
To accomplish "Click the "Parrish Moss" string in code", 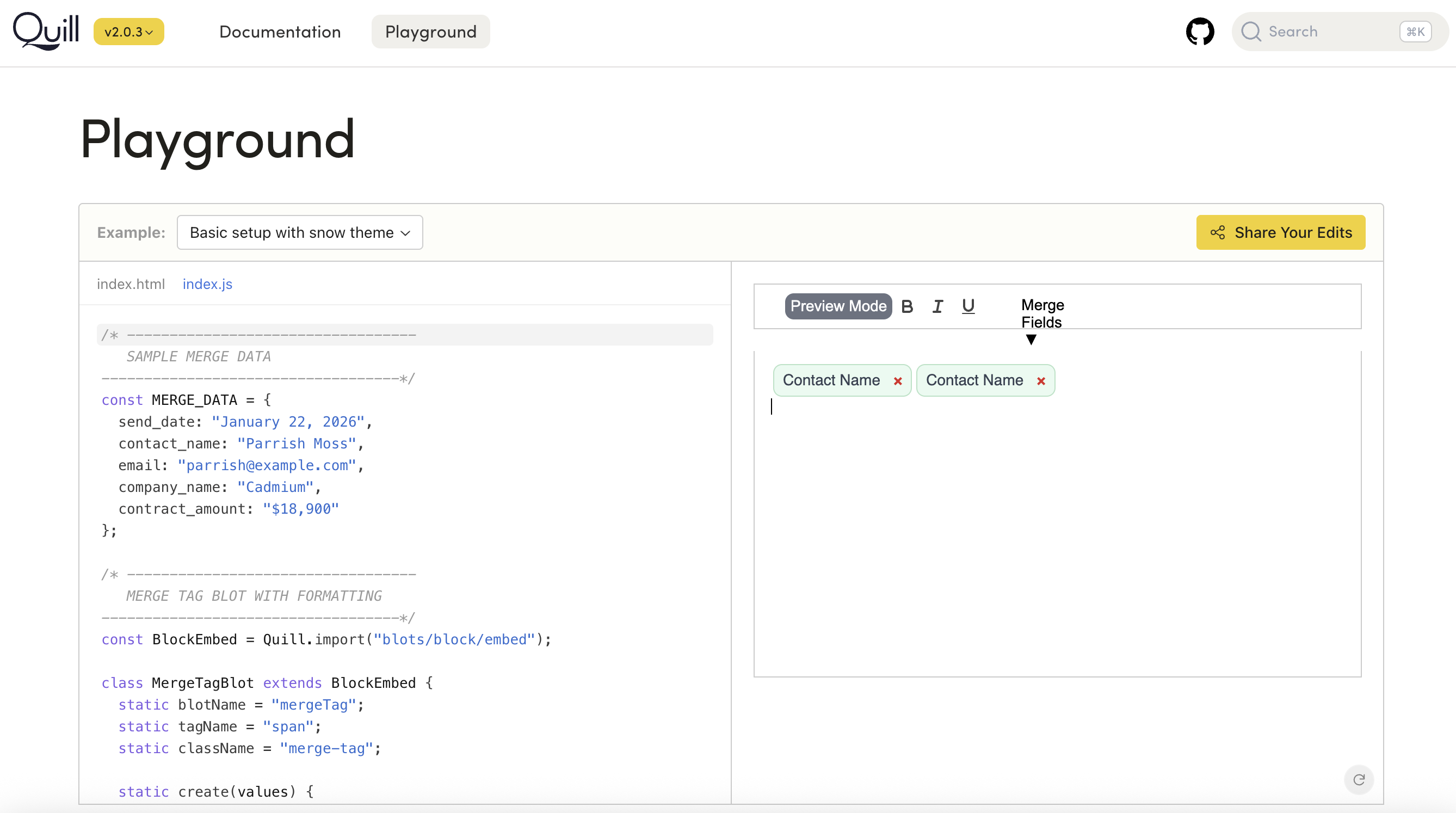I will pos(297,444).
